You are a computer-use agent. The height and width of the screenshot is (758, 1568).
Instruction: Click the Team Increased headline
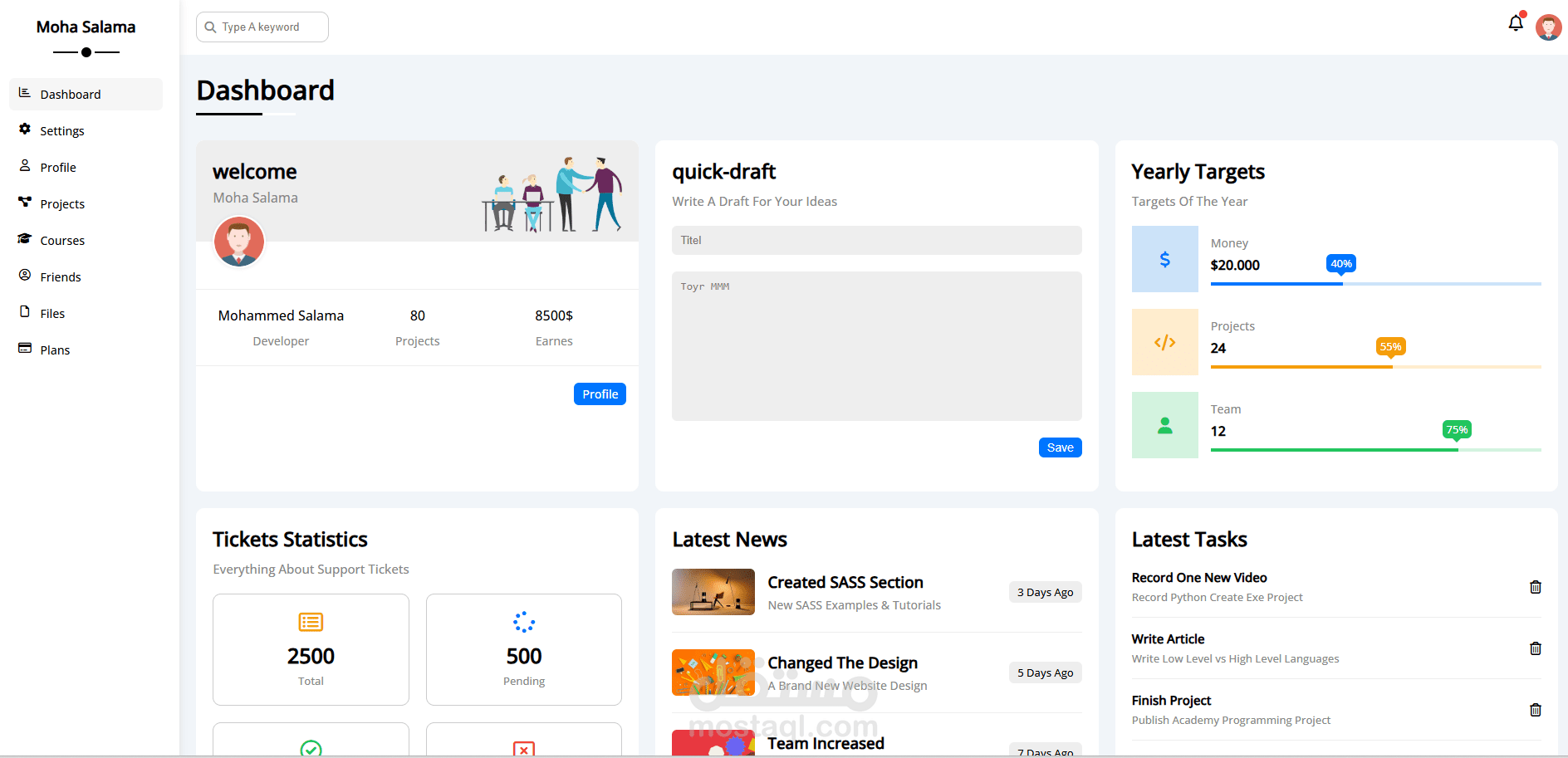pos(826,743)
